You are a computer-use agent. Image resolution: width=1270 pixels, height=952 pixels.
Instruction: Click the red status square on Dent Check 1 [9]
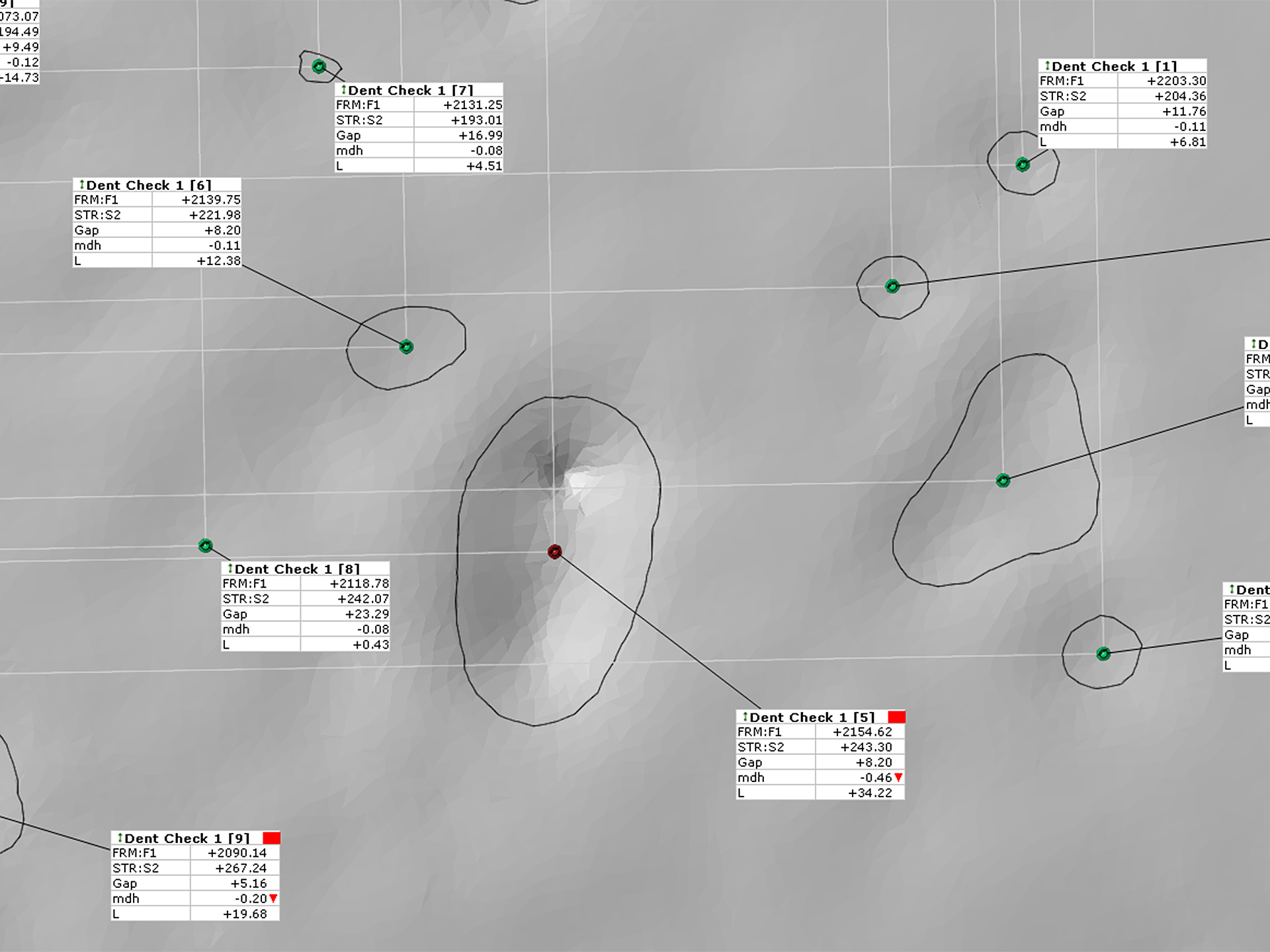(x=270, y=838)
